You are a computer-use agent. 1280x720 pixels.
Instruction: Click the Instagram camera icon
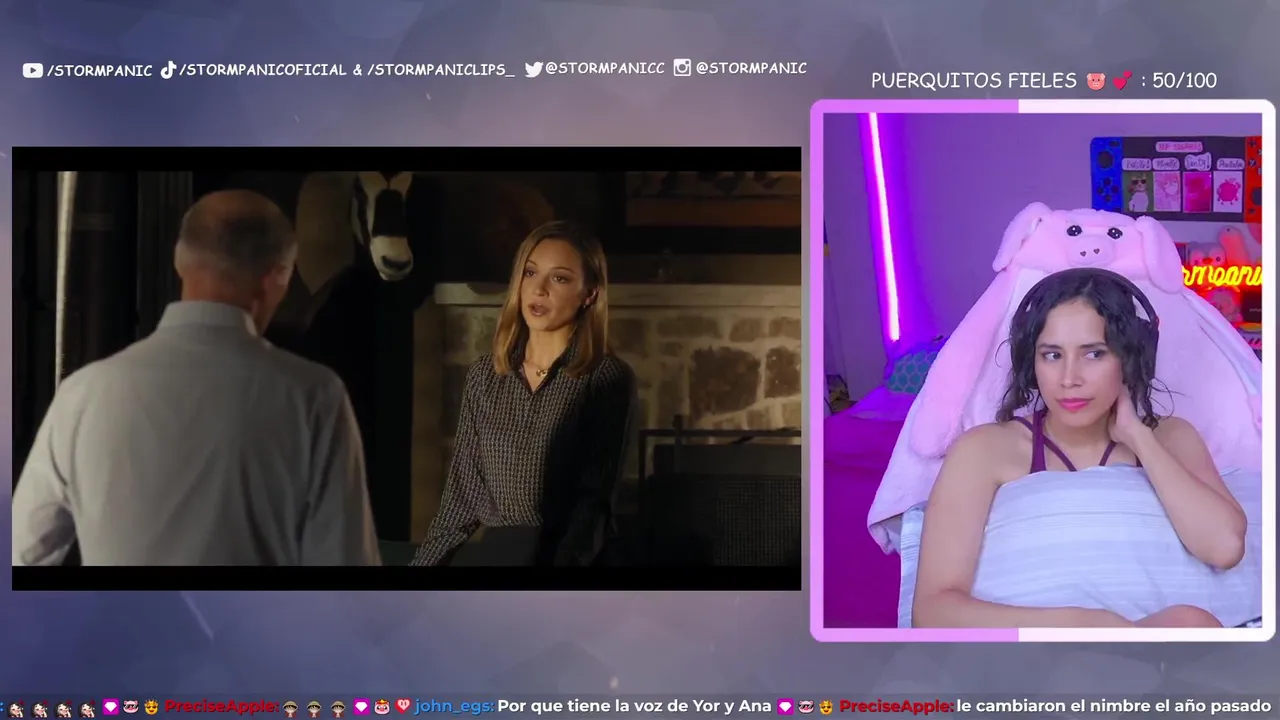pos(682,68)
